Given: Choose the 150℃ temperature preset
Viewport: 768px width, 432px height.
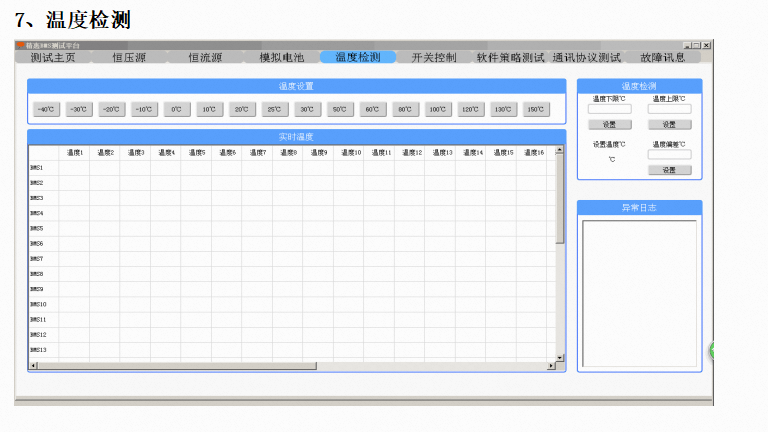Looking at the screenshot, I should tap(535, 109).
